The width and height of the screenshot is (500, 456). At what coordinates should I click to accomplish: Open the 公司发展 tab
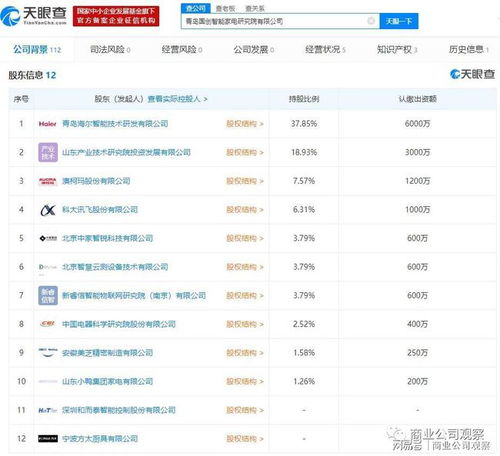click(254, 50)
